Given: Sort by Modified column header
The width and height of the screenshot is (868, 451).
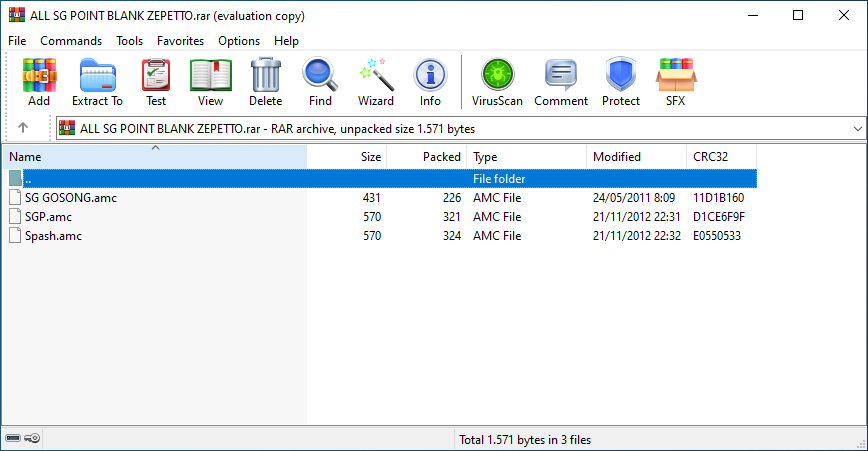Looking at the screenshot, I should 637,157.
